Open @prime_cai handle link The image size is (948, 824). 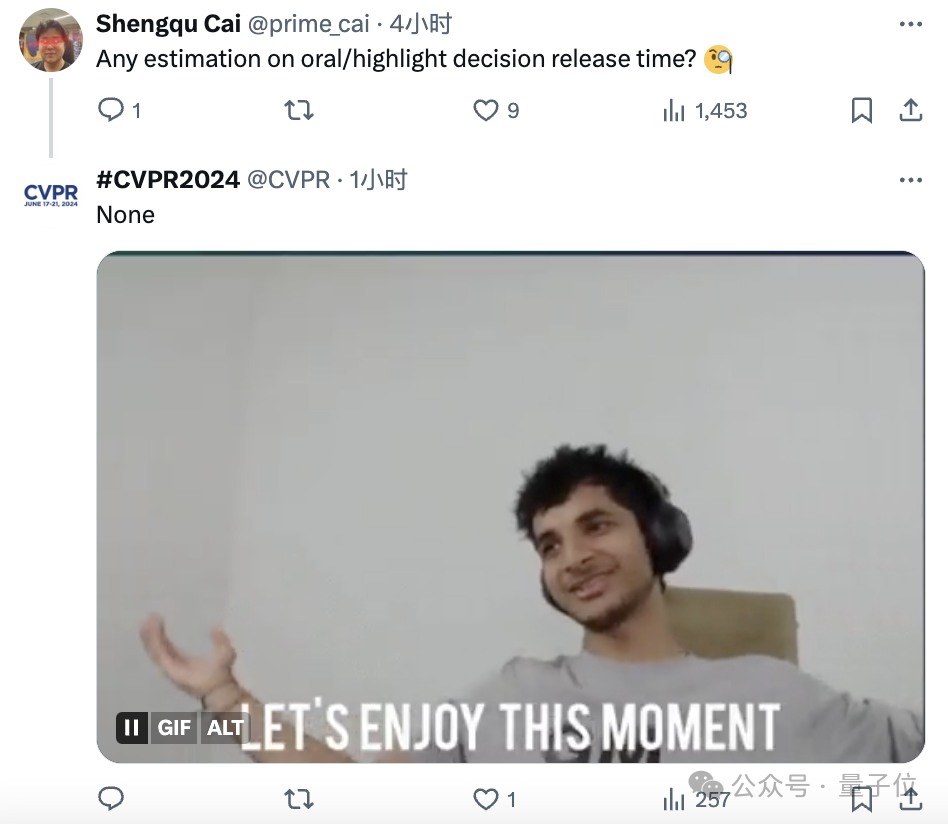click(308, 24)
